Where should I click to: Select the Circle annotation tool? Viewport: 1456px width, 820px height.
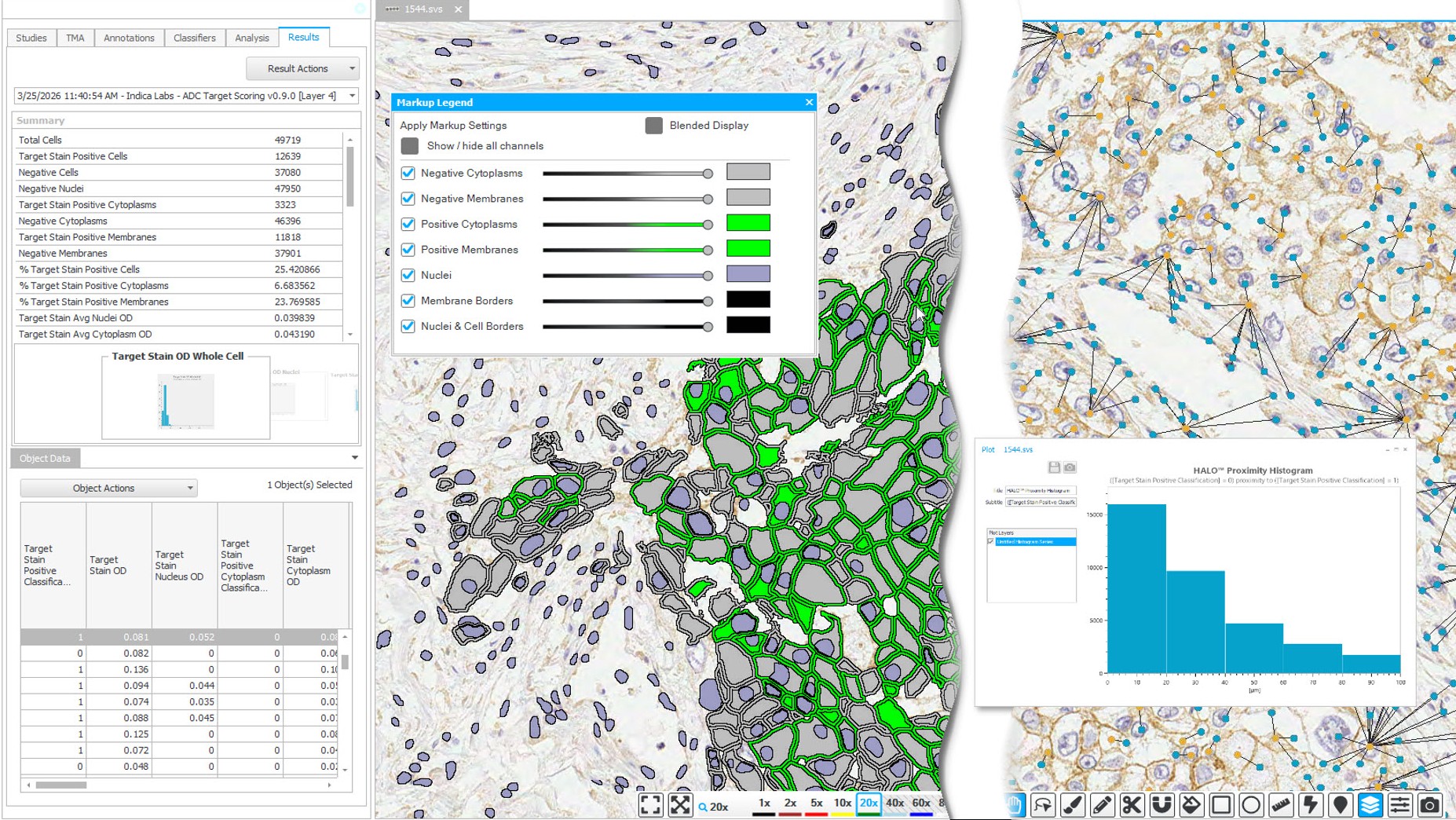(x=1251, y=804)
